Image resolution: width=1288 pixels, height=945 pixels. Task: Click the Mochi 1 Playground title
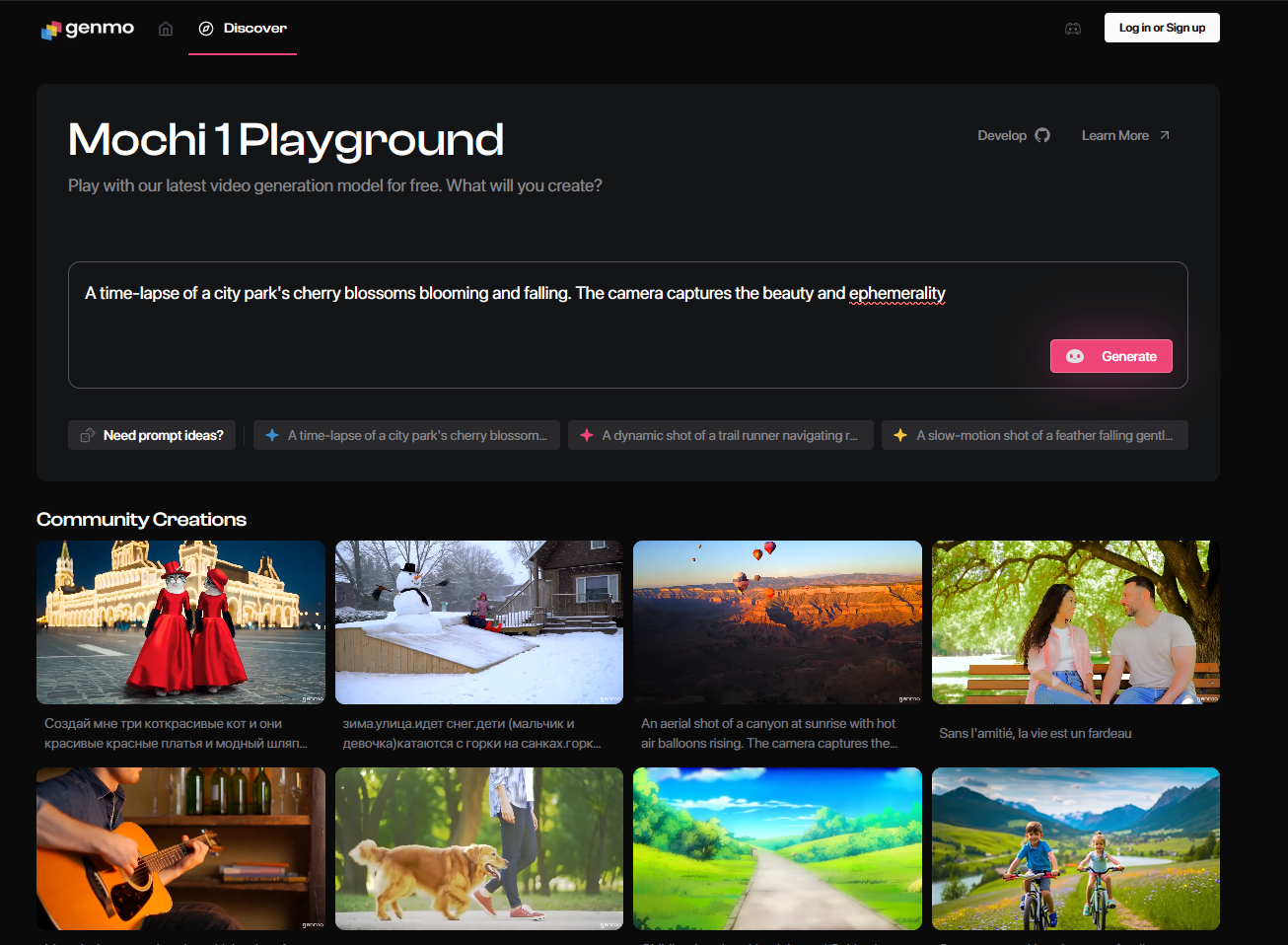(286, 140)
